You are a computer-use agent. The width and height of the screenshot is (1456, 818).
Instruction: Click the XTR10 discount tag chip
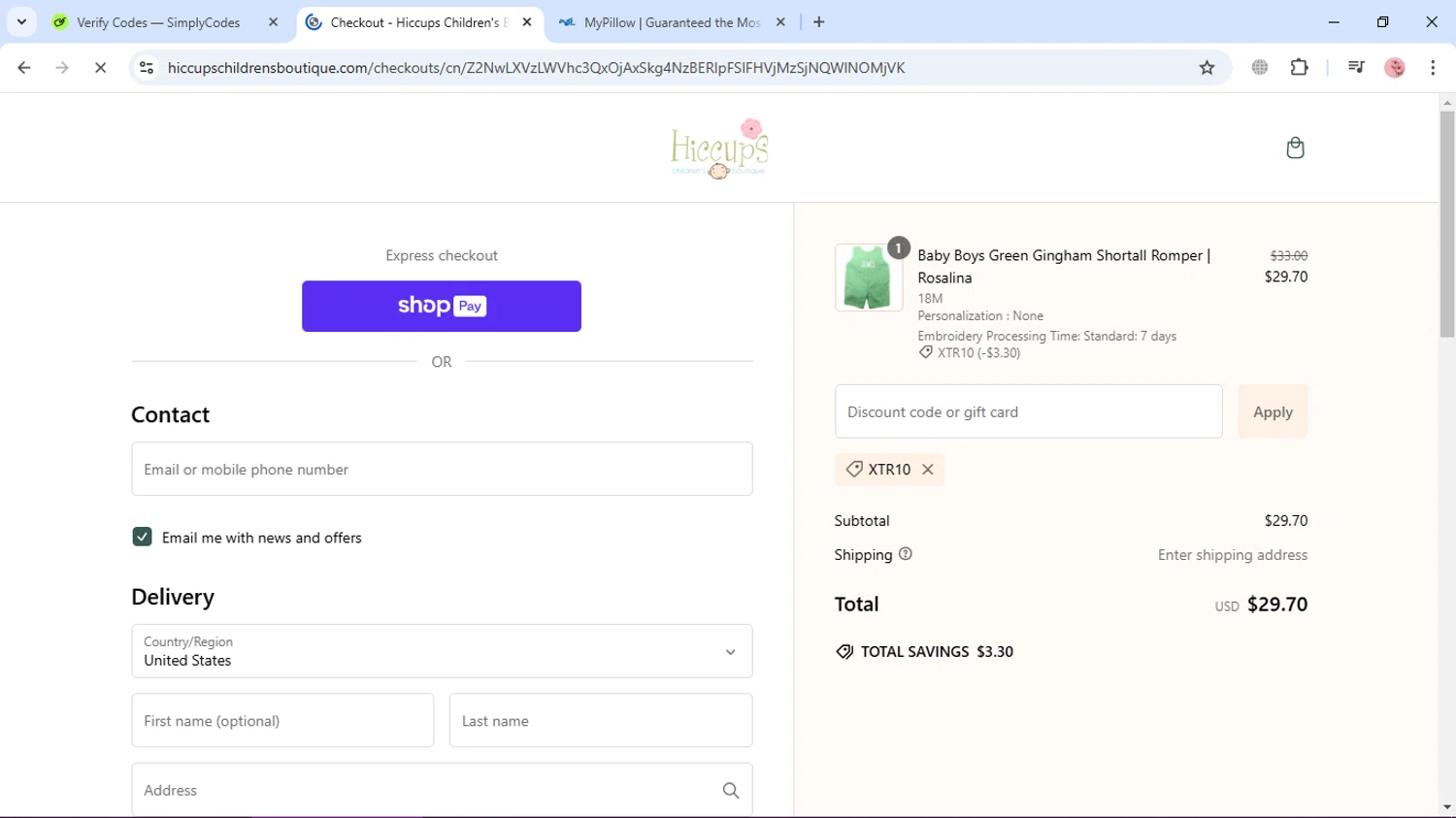889,470
